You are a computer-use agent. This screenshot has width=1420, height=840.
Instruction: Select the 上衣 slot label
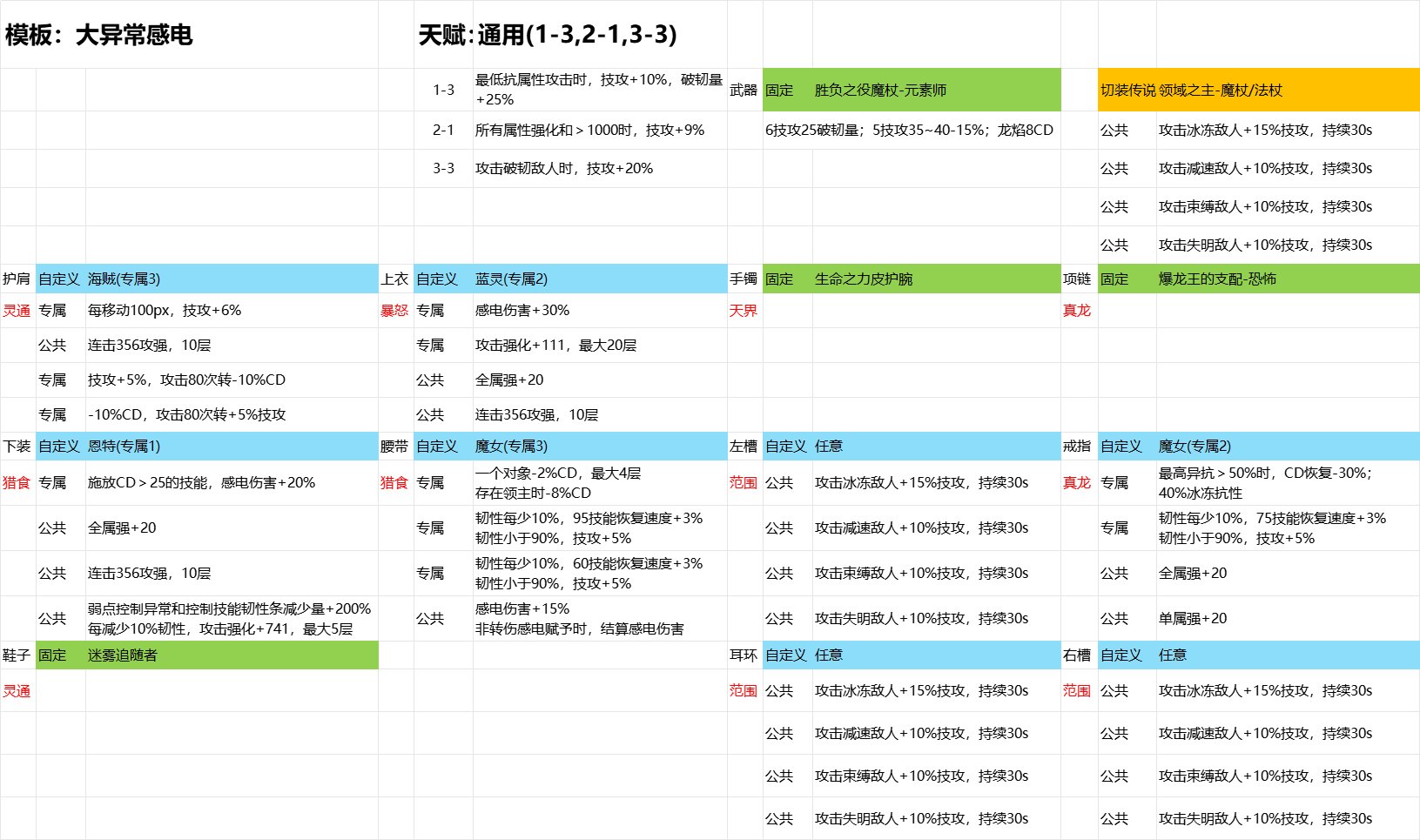tap(395, 279)
